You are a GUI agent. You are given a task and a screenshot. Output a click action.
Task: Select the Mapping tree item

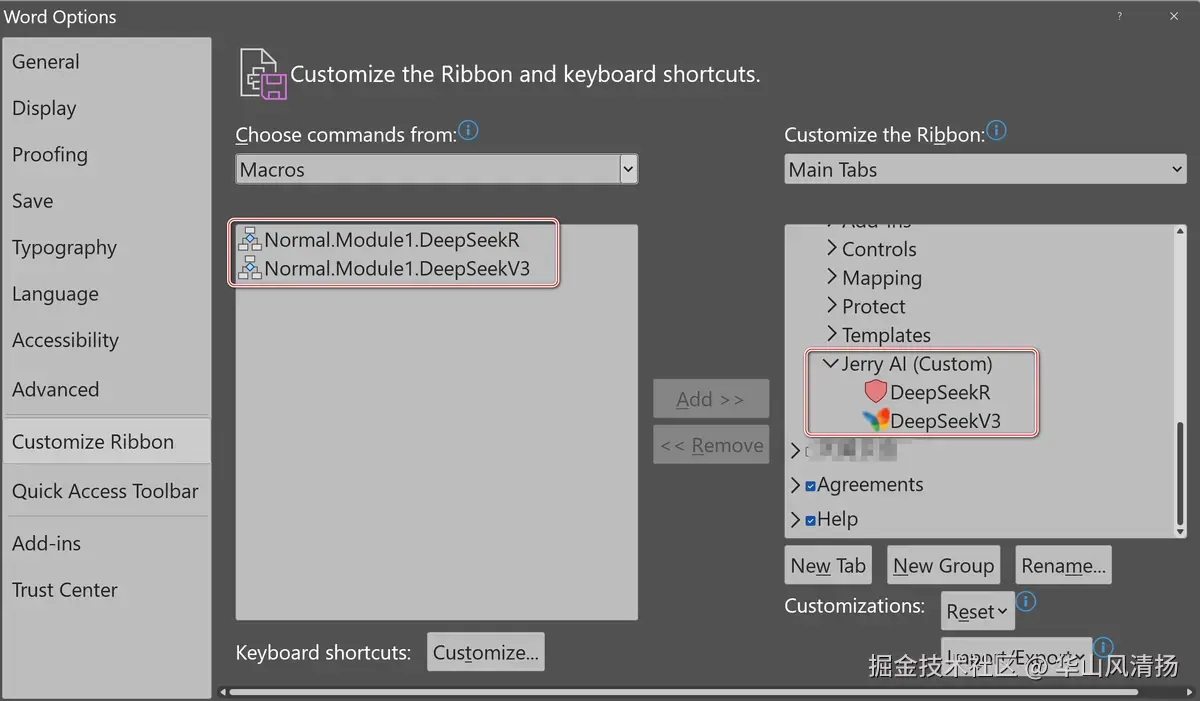coord(881,278)
